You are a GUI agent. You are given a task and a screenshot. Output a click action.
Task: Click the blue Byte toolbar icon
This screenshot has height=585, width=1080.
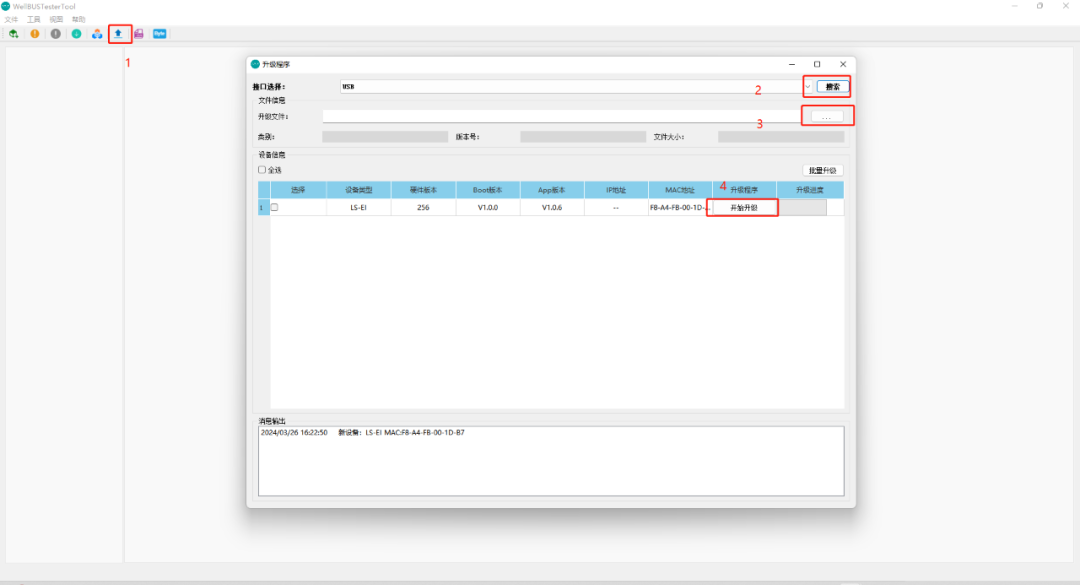(x=160, y=34)
